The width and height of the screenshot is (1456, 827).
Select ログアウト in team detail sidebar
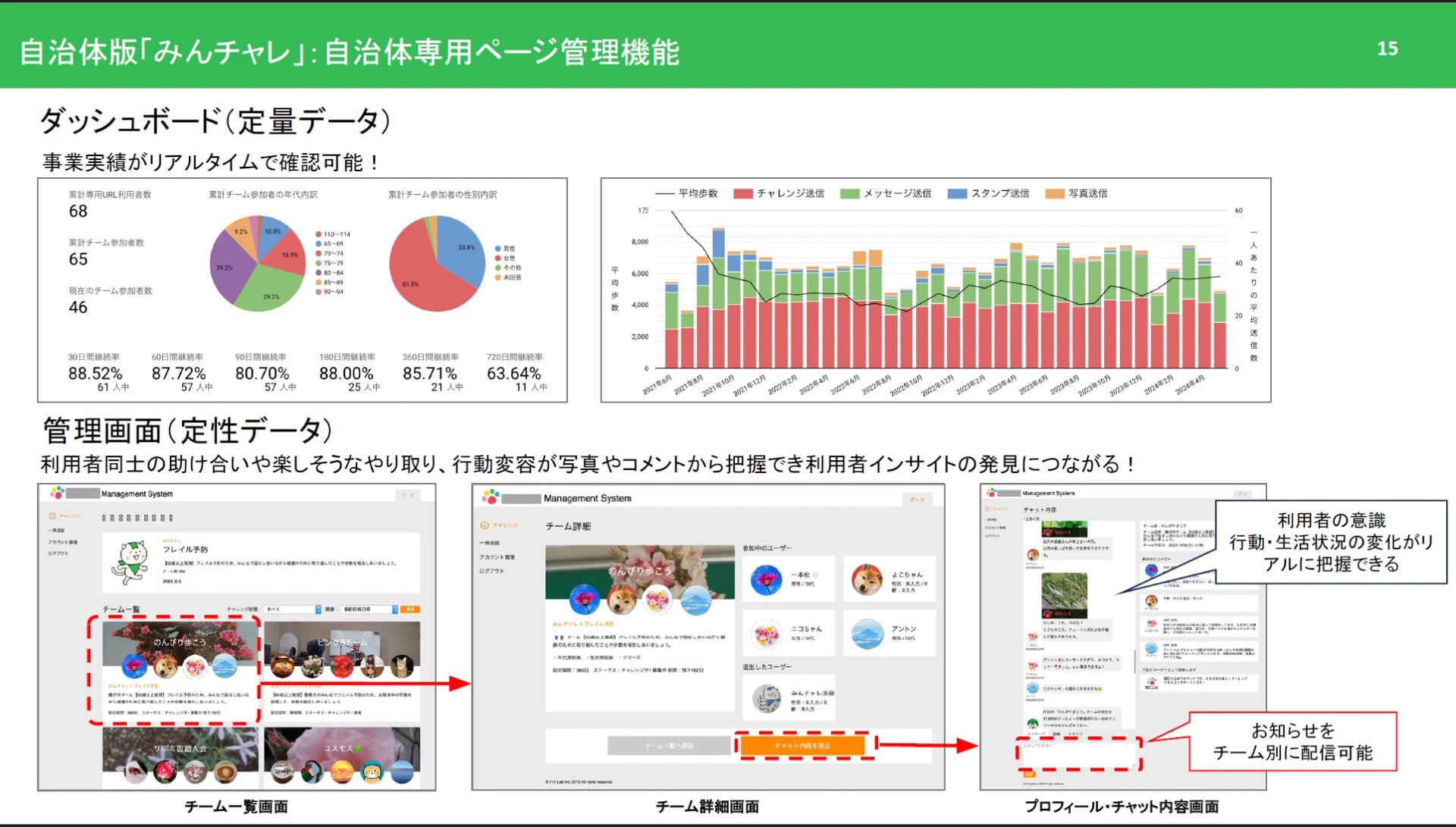tap(491, 571)
